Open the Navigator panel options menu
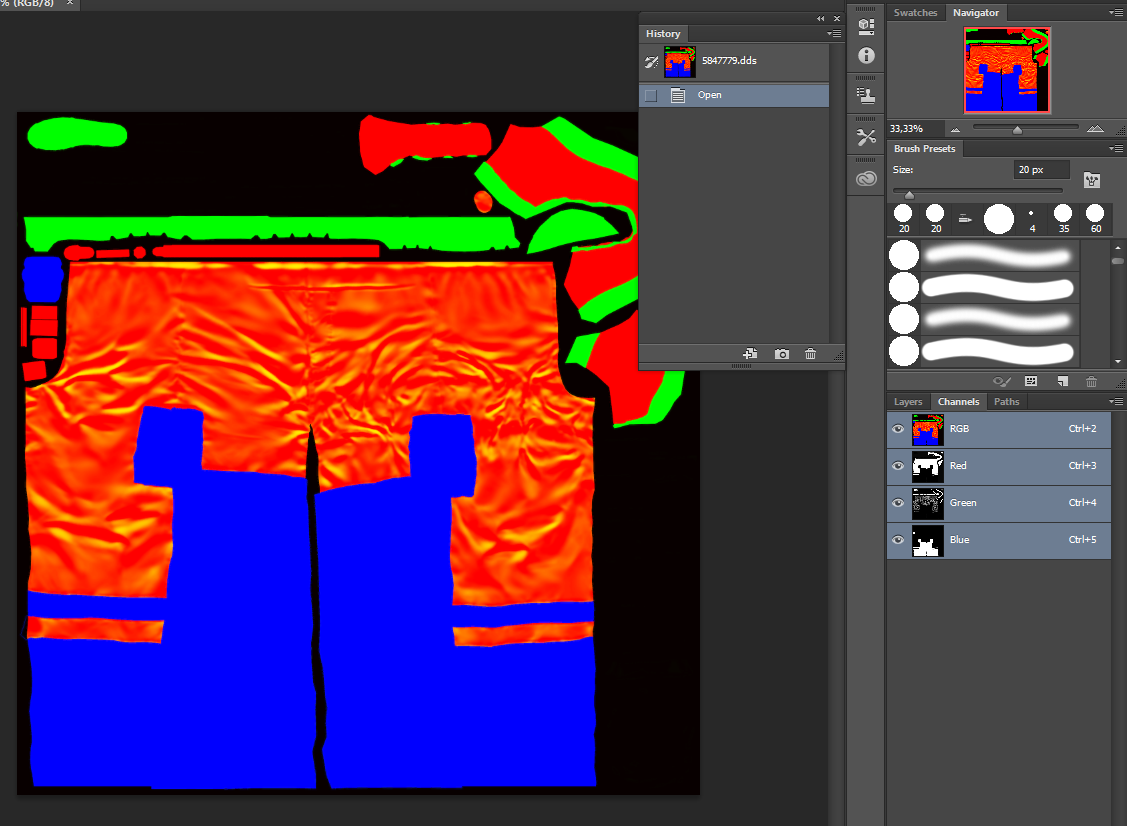The width and height of the screenshot is (1127, 826). click(1116, 13)
